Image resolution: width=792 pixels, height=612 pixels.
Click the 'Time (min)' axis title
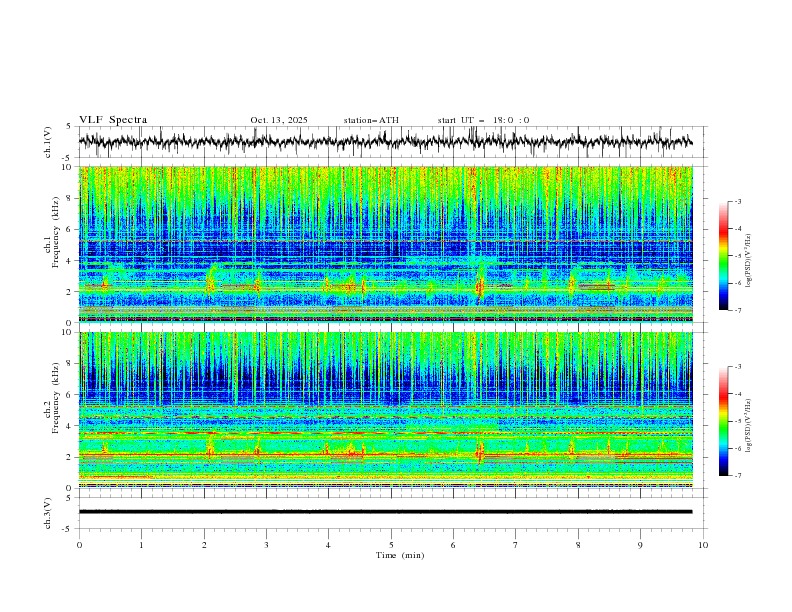(400, 555)
